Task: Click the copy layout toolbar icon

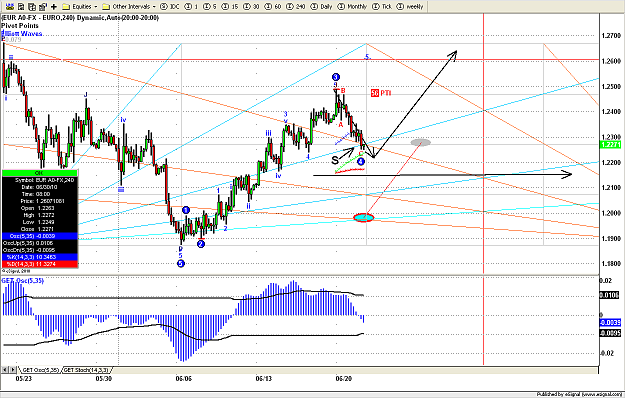Action: coord(32,6)
